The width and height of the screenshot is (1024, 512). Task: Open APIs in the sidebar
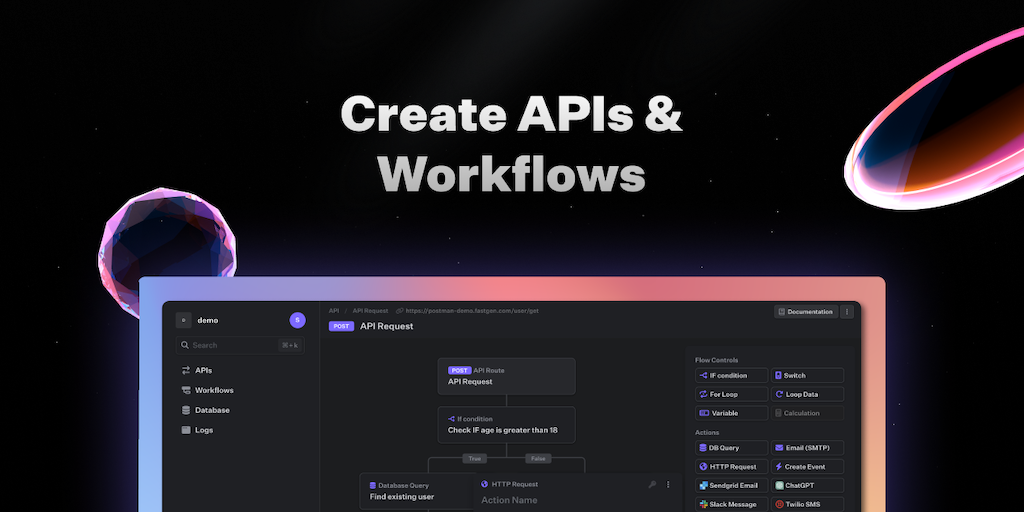pos(197,370)
